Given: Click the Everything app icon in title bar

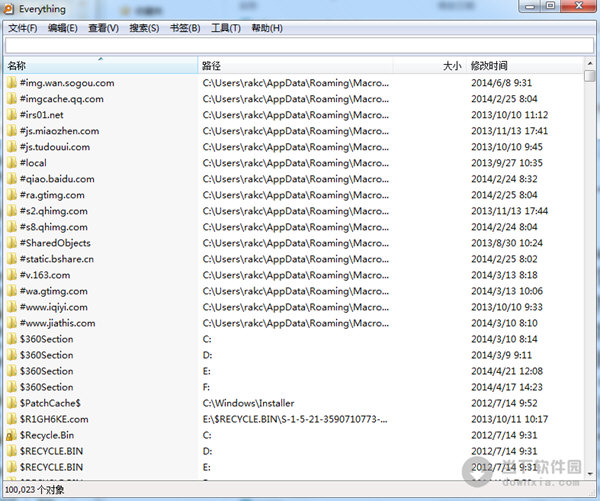Looking at the screenshot, I should pos(9,9).
